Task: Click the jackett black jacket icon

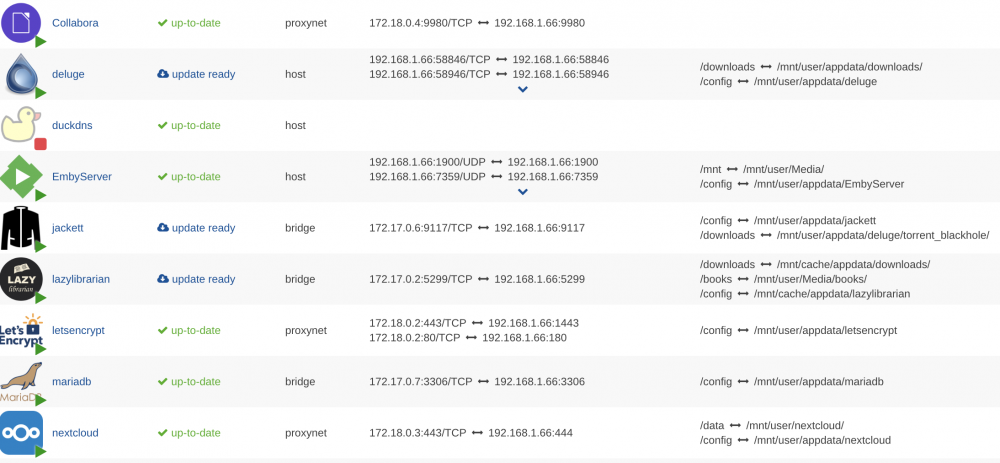Action: coord(21,228)
